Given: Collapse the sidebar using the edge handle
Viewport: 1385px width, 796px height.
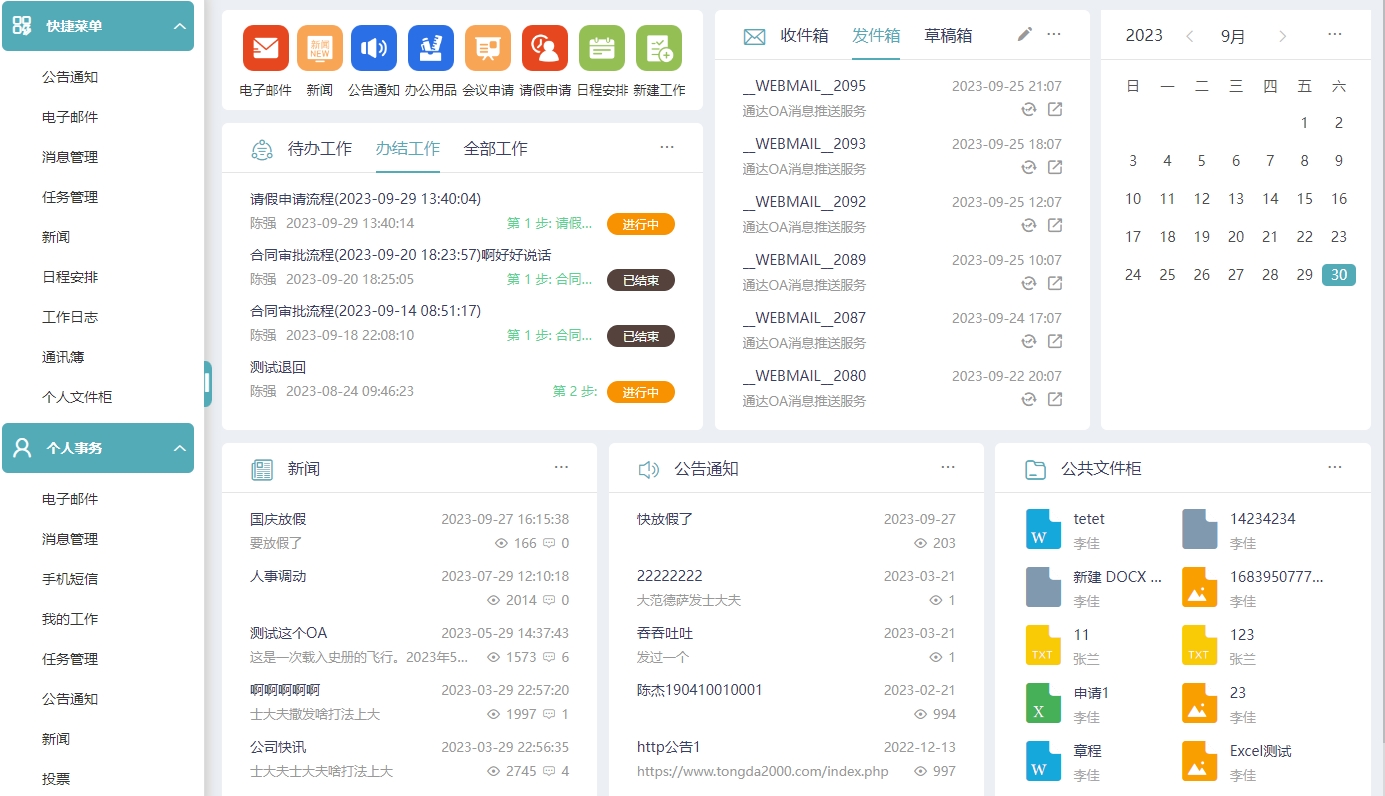Looking at the screenshot, I should point(207,384).
